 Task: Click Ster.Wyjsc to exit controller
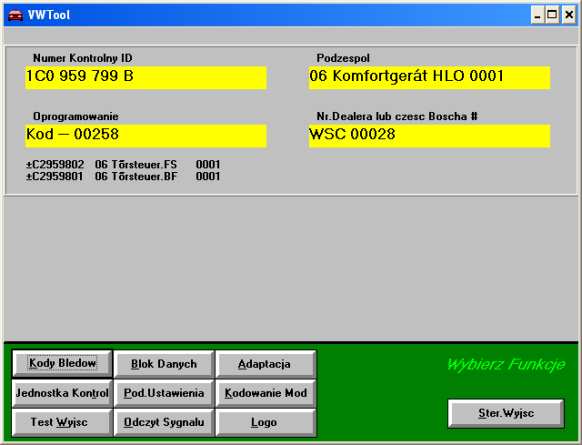(506, 413)
